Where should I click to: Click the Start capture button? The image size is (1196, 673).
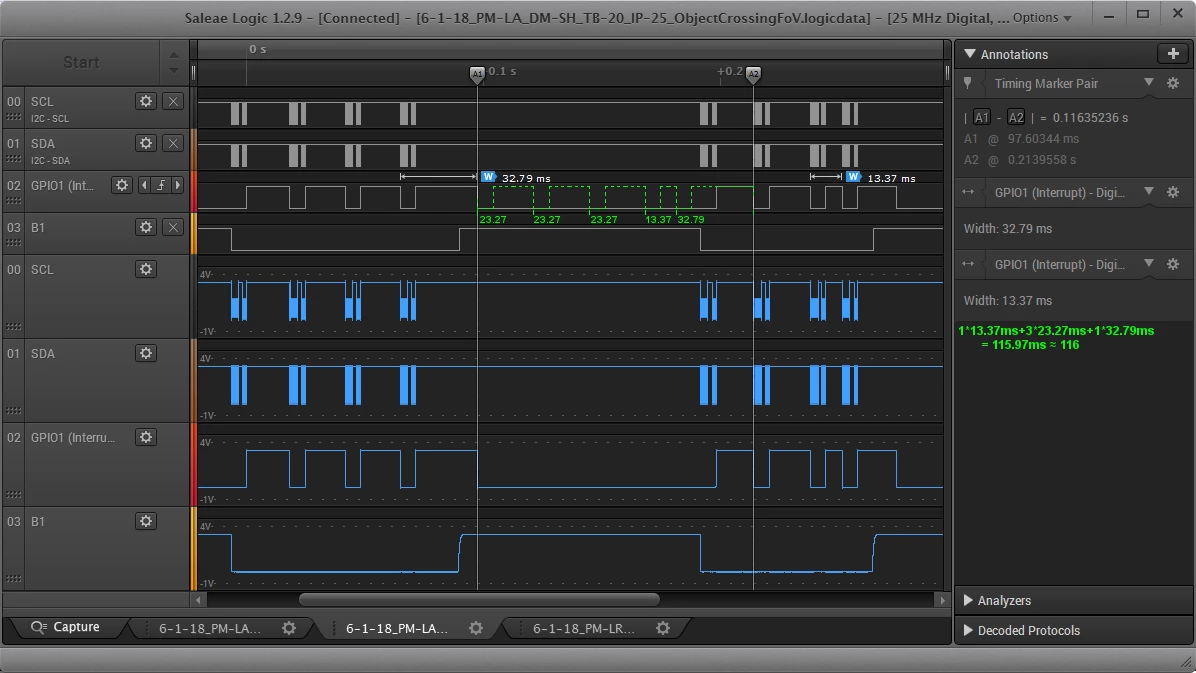click(81, 63)
